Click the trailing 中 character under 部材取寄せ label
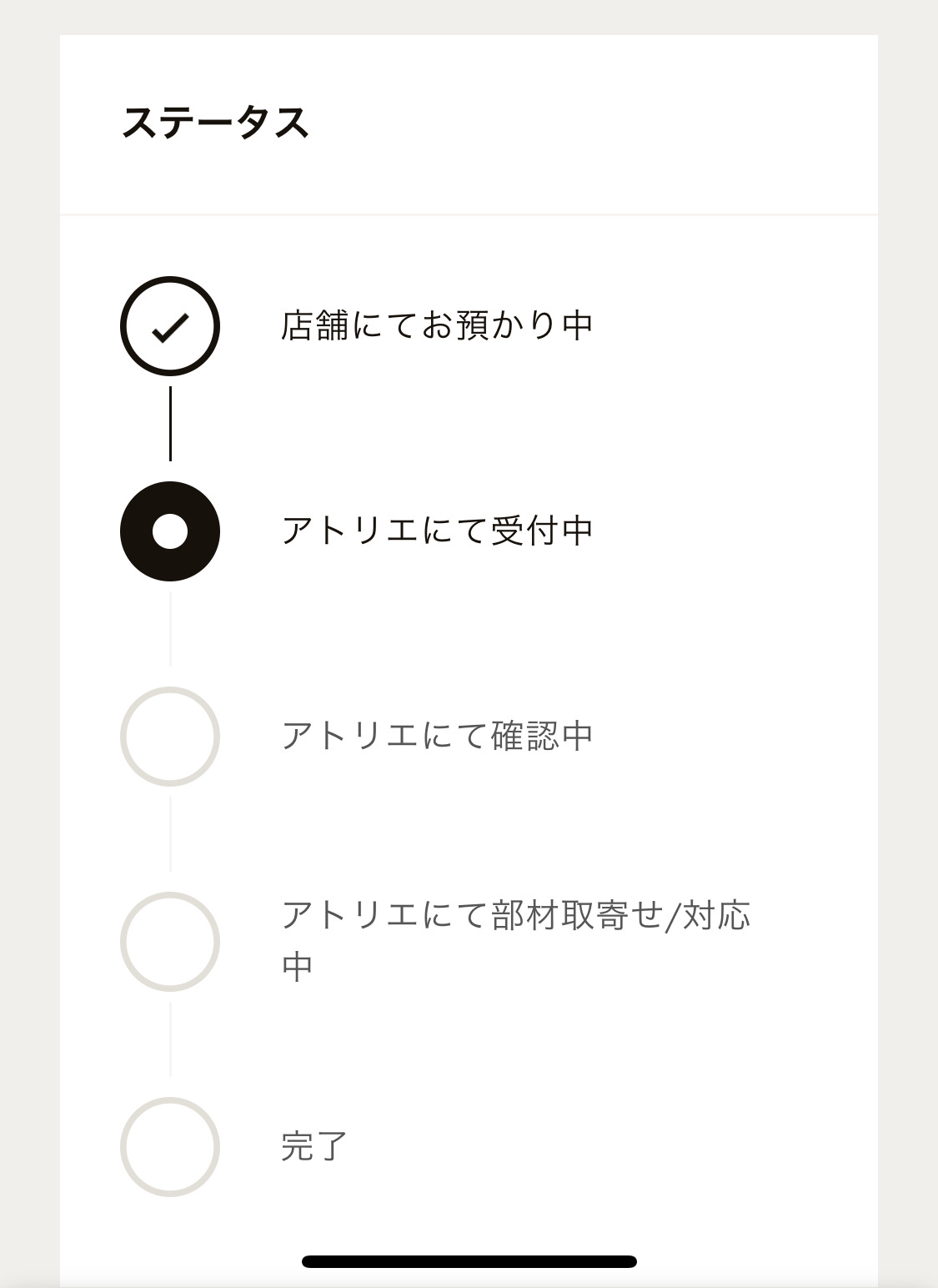 [x=298, y=967]
